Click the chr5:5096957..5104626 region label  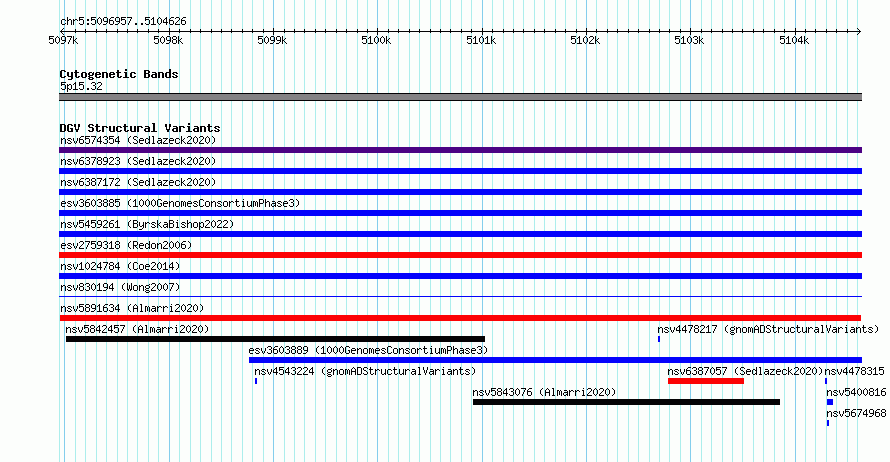pyautogui.click(x=123, y=22)
